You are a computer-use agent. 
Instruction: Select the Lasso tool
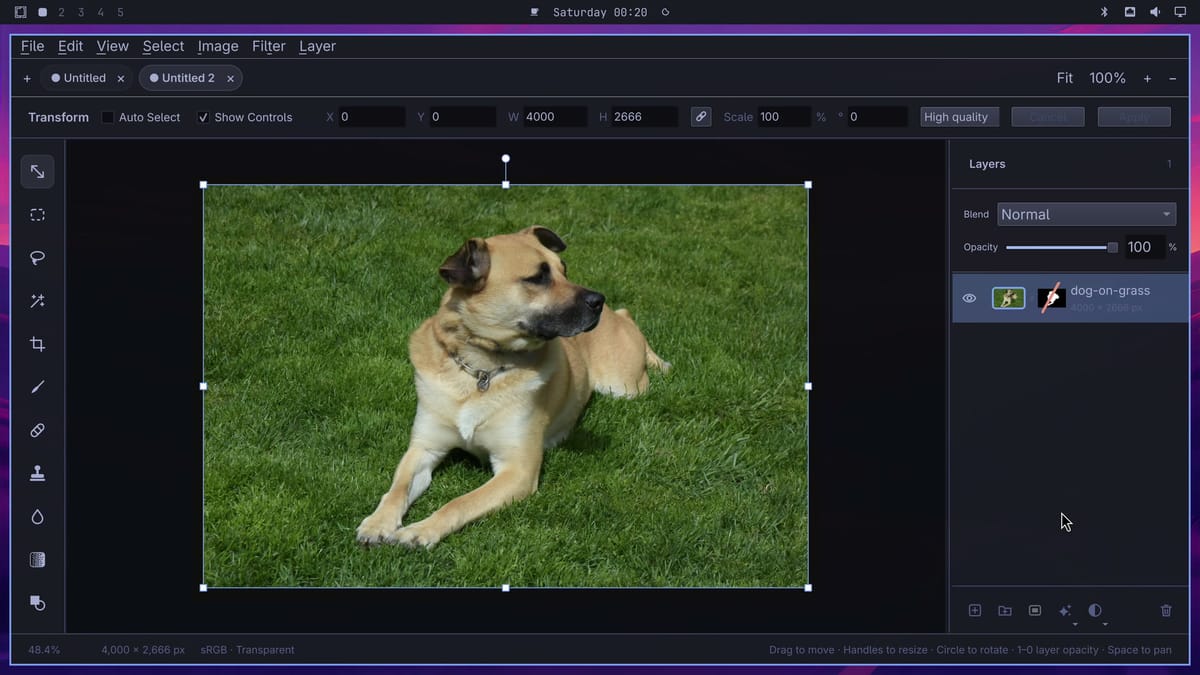pyautogui.click(x=37, y=258)
